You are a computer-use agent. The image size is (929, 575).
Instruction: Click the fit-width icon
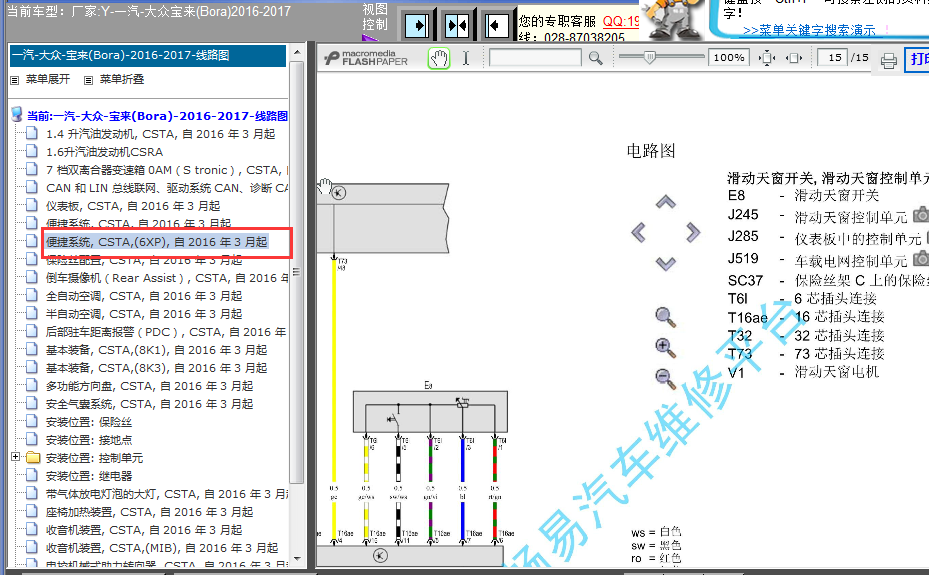tap(794, 58)
